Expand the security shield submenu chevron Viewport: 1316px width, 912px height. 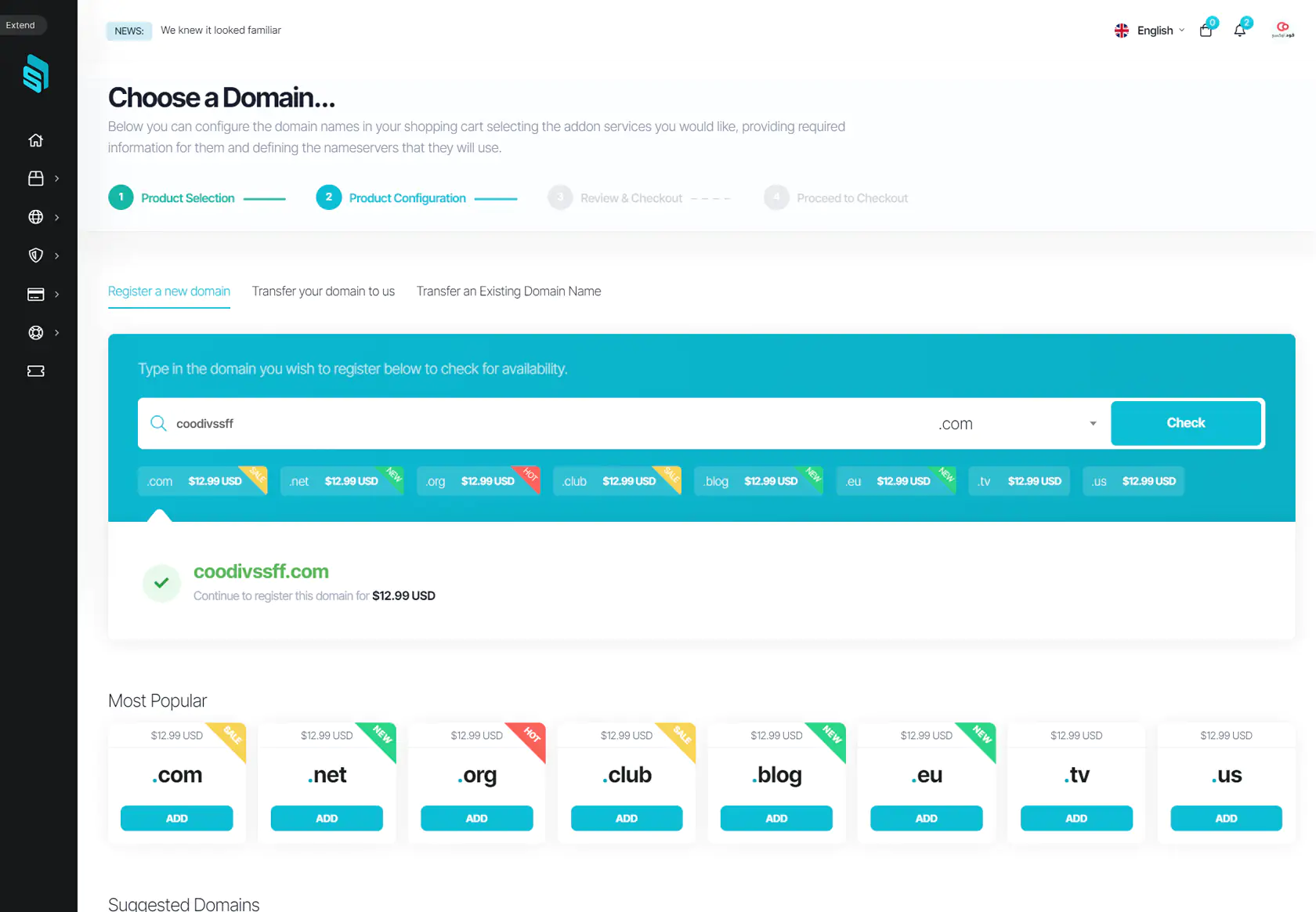click(x=56, y=255)
